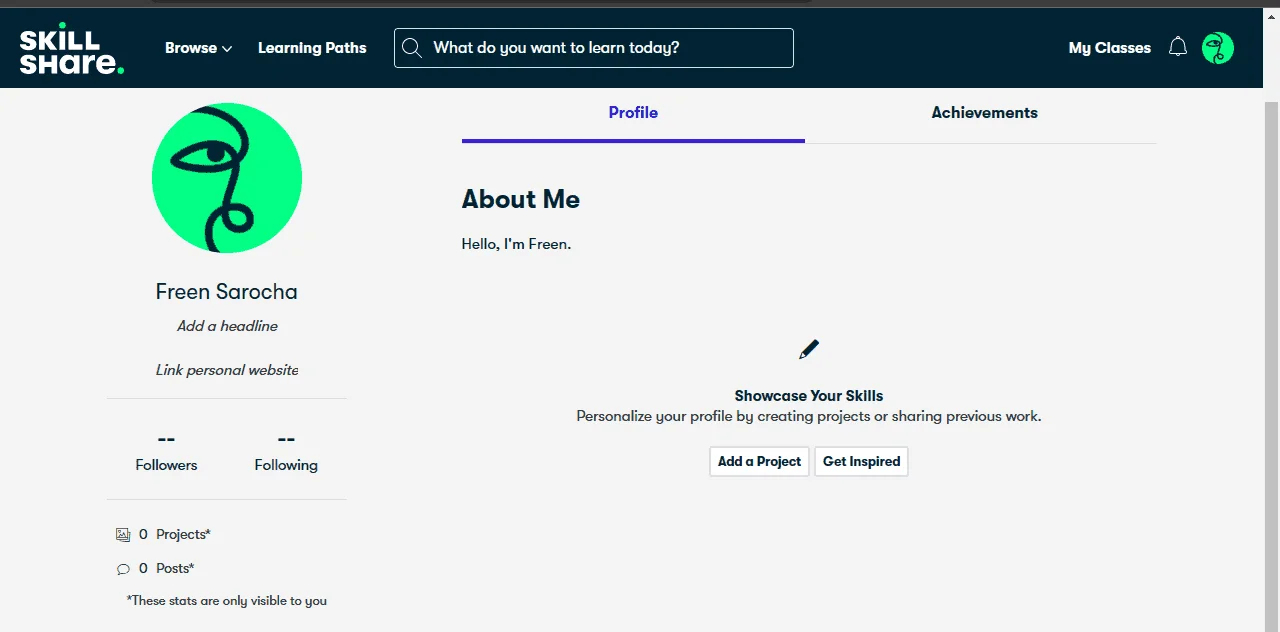The height and width of the screenshot is (632, 1280).
Task: Click the Skillshare logo
Action: point(72,48)
